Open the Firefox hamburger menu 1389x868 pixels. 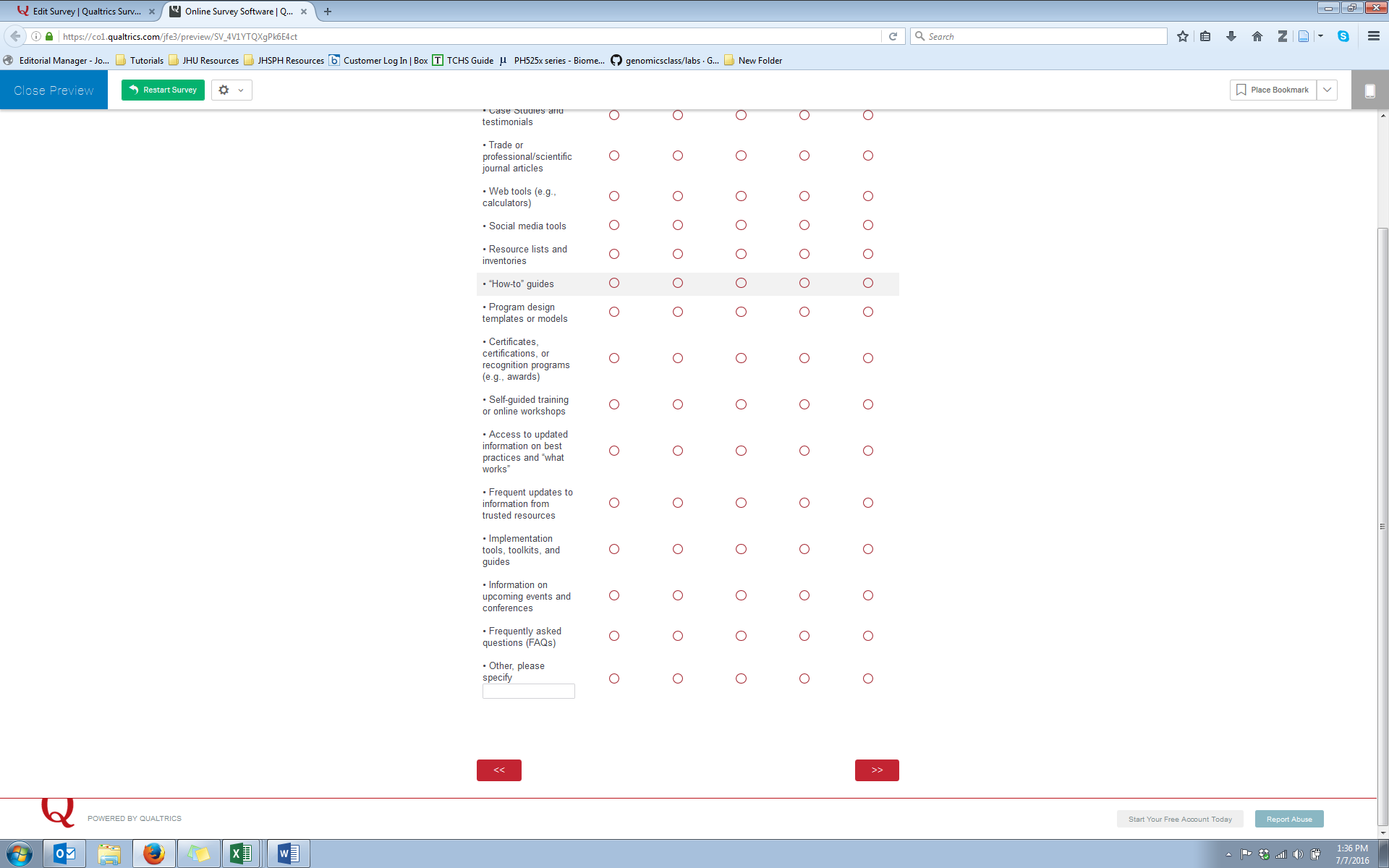coord(1373,36)
